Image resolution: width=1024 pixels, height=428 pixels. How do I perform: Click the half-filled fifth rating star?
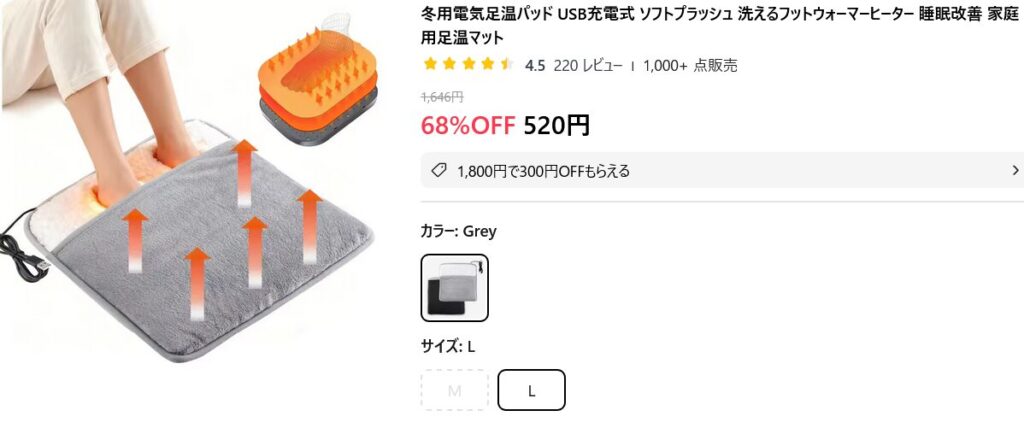pos(507,65)
